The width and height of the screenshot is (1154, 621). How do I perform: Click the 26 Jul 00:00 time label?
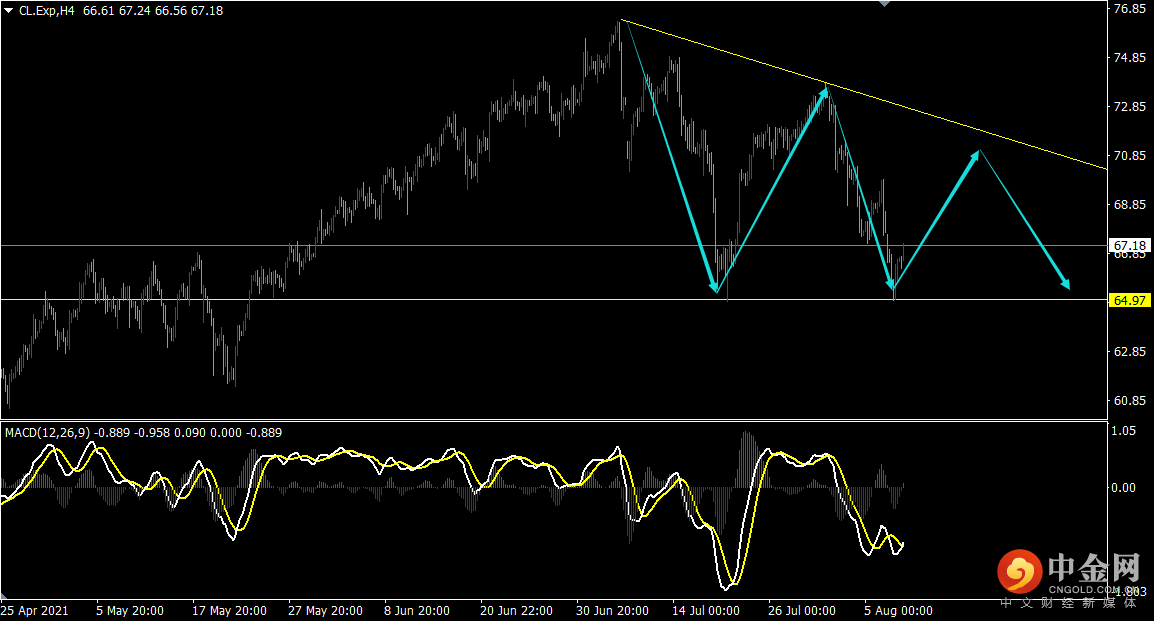click(801, 611)
